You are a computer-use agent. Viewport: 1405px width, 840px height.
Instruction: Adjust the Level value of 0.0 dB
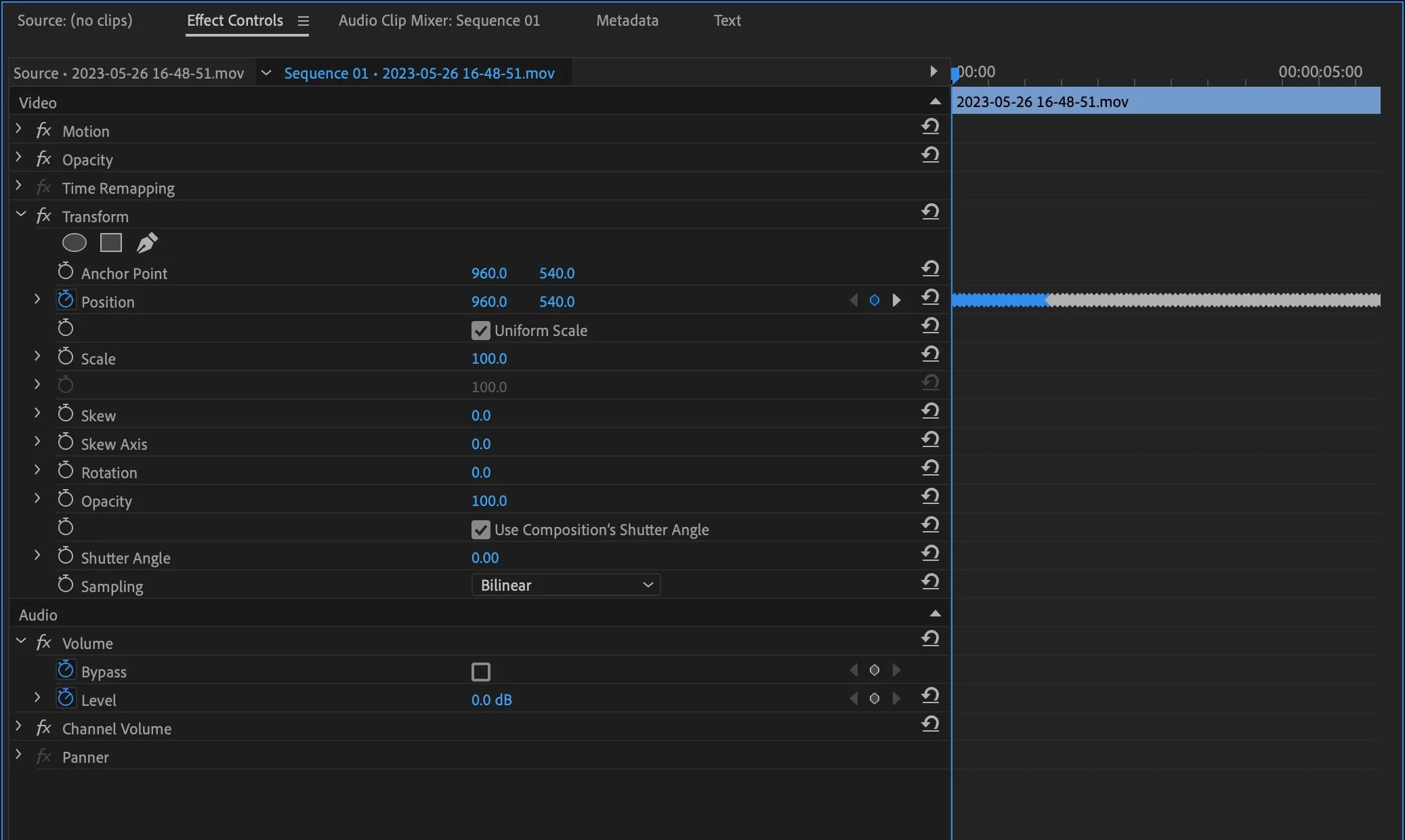pos(492,700)
